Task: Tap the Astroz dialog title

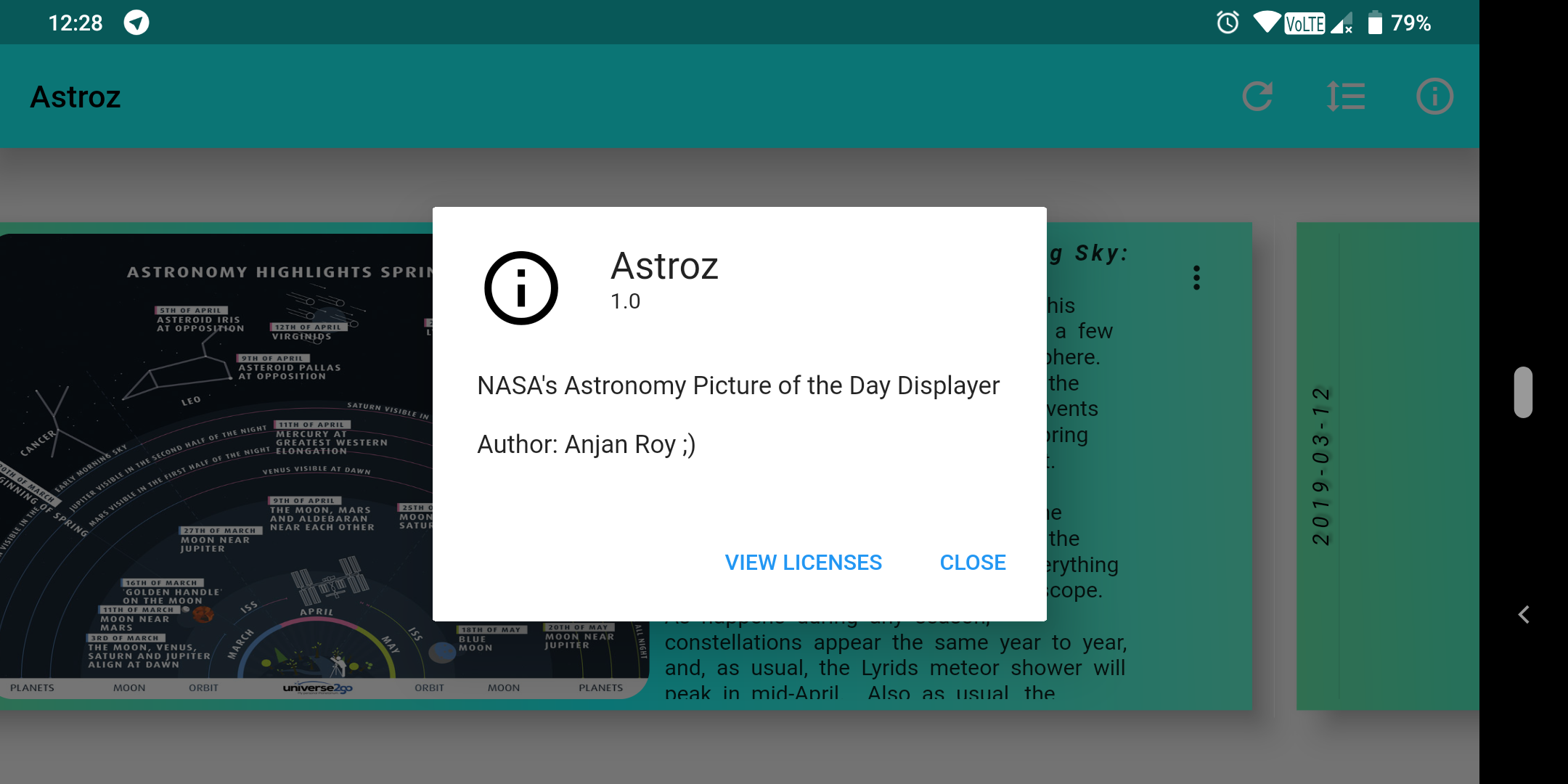Action: pos(664,266)
